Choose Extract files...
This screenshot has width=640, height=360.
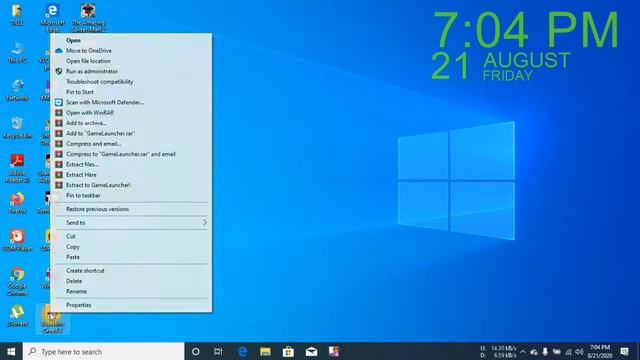(131, 164)
